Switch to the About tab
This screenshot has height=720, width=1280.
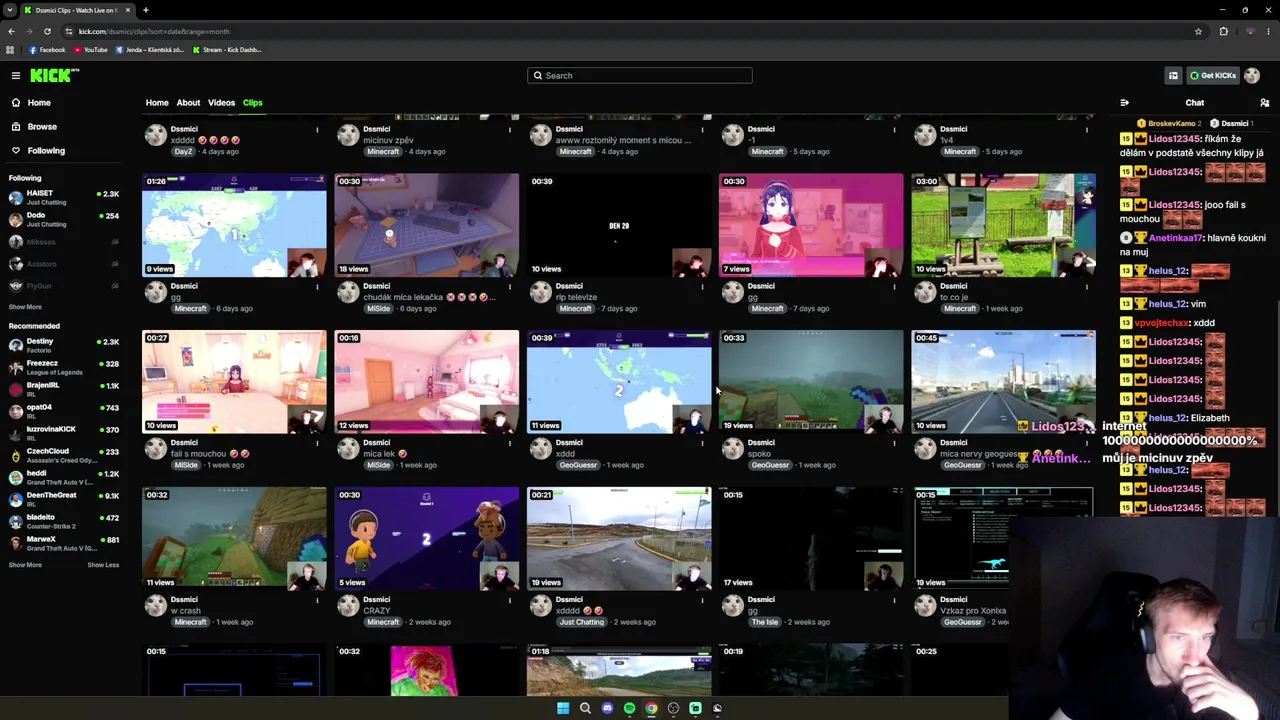tap(188, 102)
